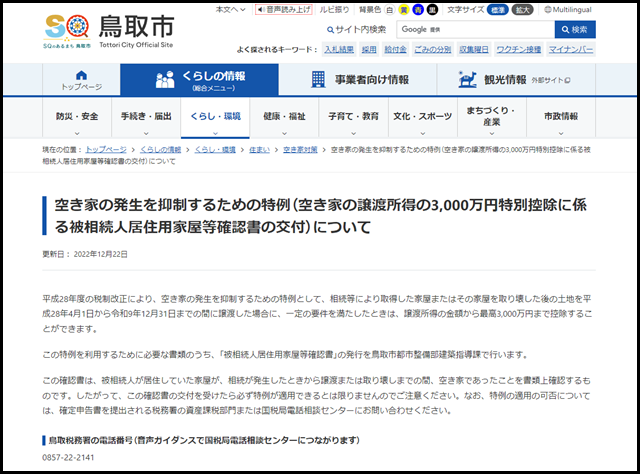The width and height of the screenshot is (640, 474).
Task: Open the 本文へ dropdown
Action: [x=231, y=9]
